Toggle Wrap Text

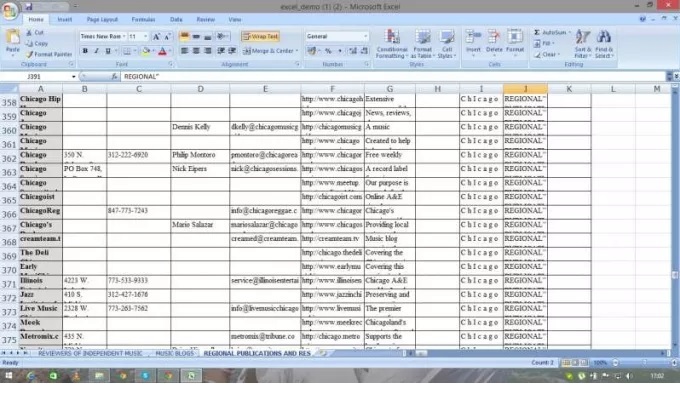click(x=261, y=36)
